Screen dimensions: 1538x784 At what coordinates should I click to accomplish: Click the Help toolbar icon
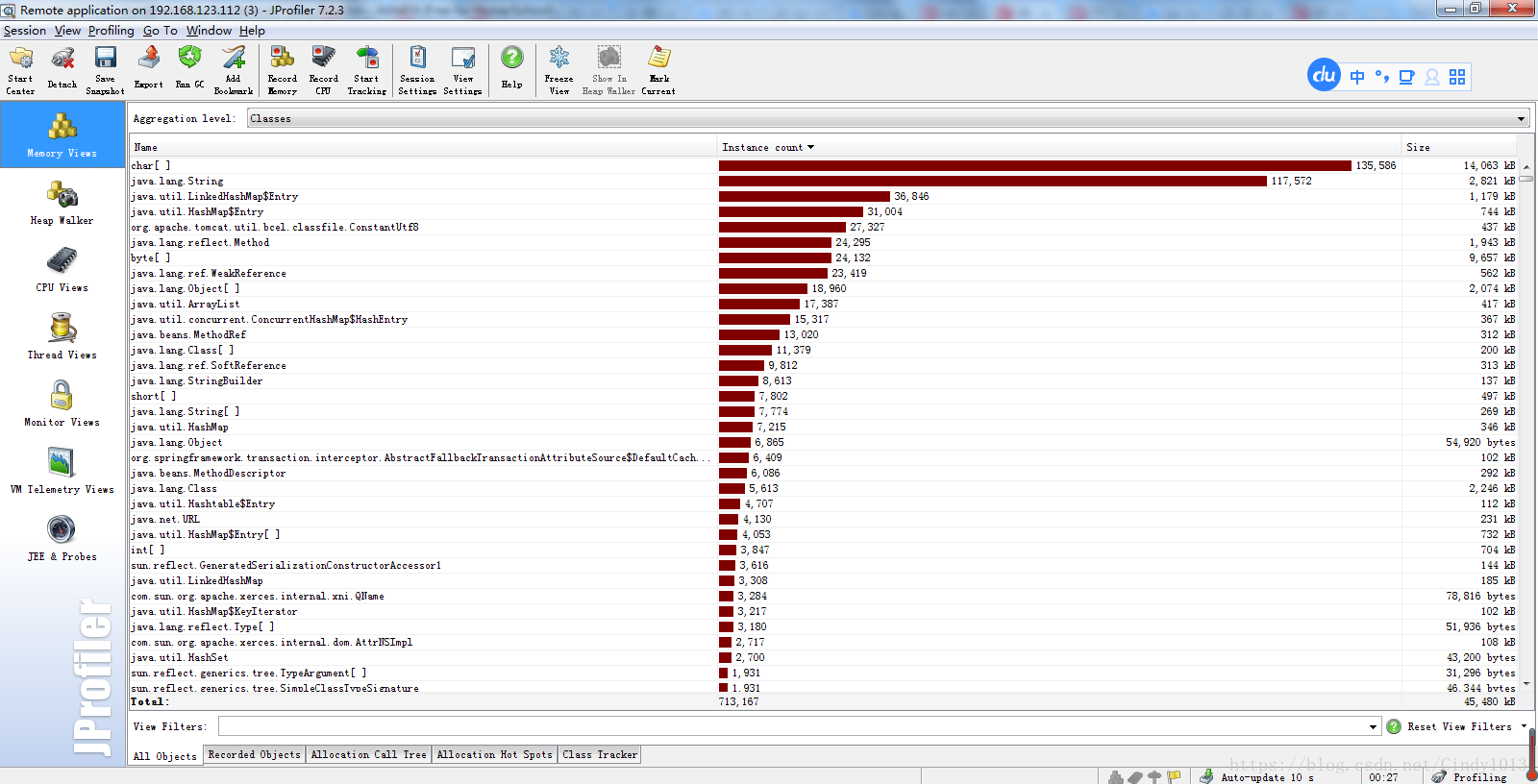(512, 70)
